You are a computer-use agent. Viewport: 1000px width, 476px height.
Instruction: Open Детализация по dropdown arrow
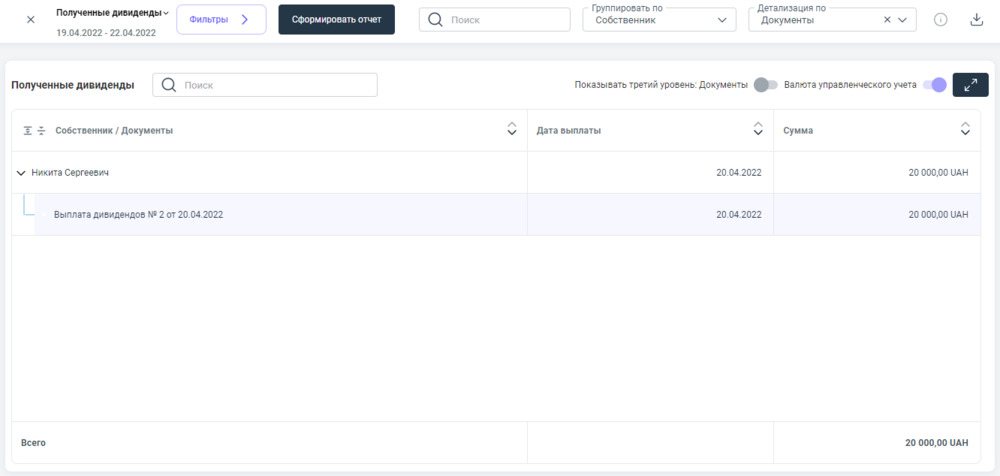(x=903, y=20)
